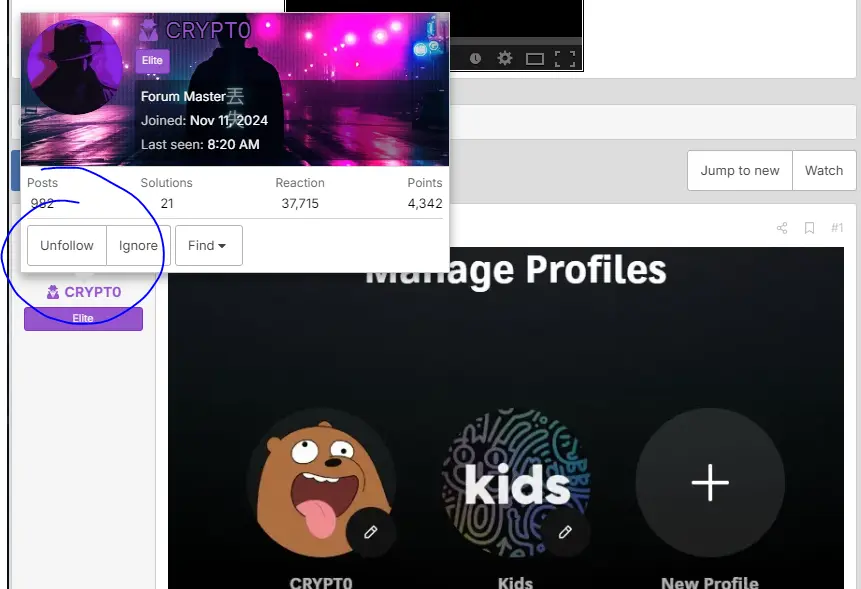Open the Find dropdown in the member card
Viewport: 861px width, 589px height.
coord(209,245)
